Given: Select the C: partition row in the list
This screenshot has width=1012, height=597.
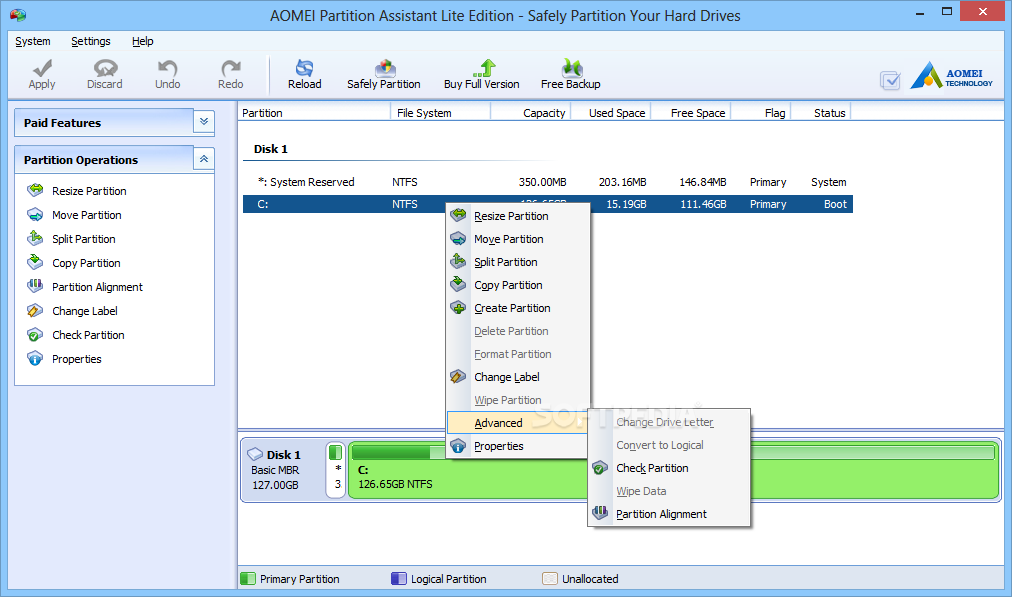Looking at the screenshot, I should click(548, 204).
